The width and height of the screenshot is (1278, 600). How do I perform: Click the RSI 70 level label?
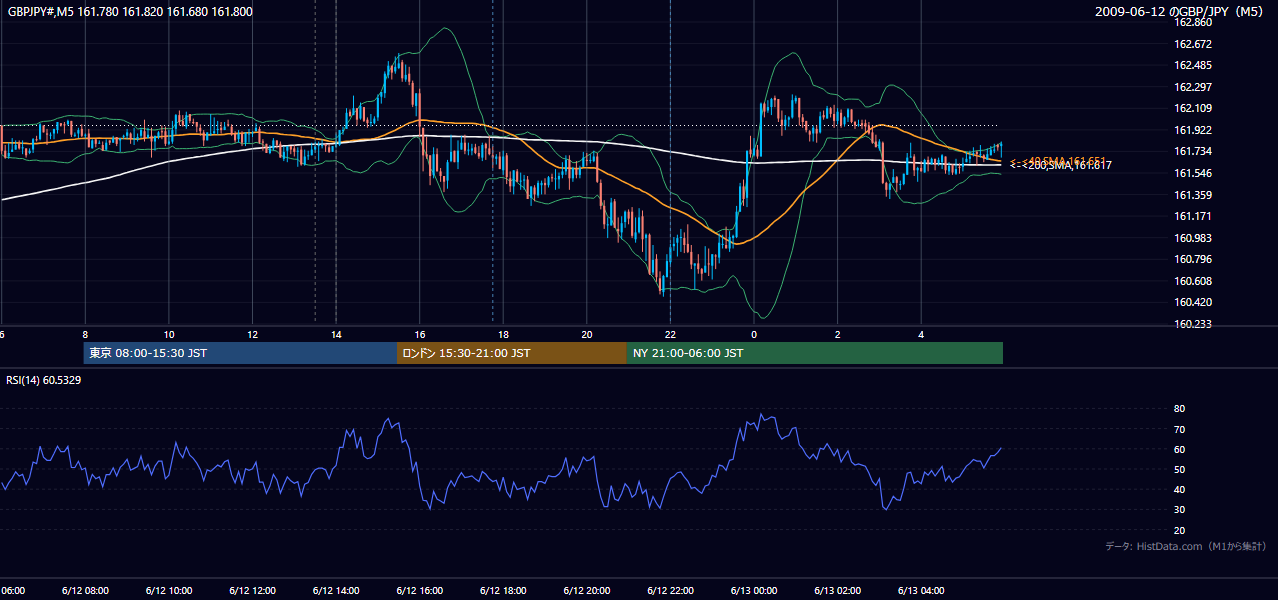(1179, 429)
